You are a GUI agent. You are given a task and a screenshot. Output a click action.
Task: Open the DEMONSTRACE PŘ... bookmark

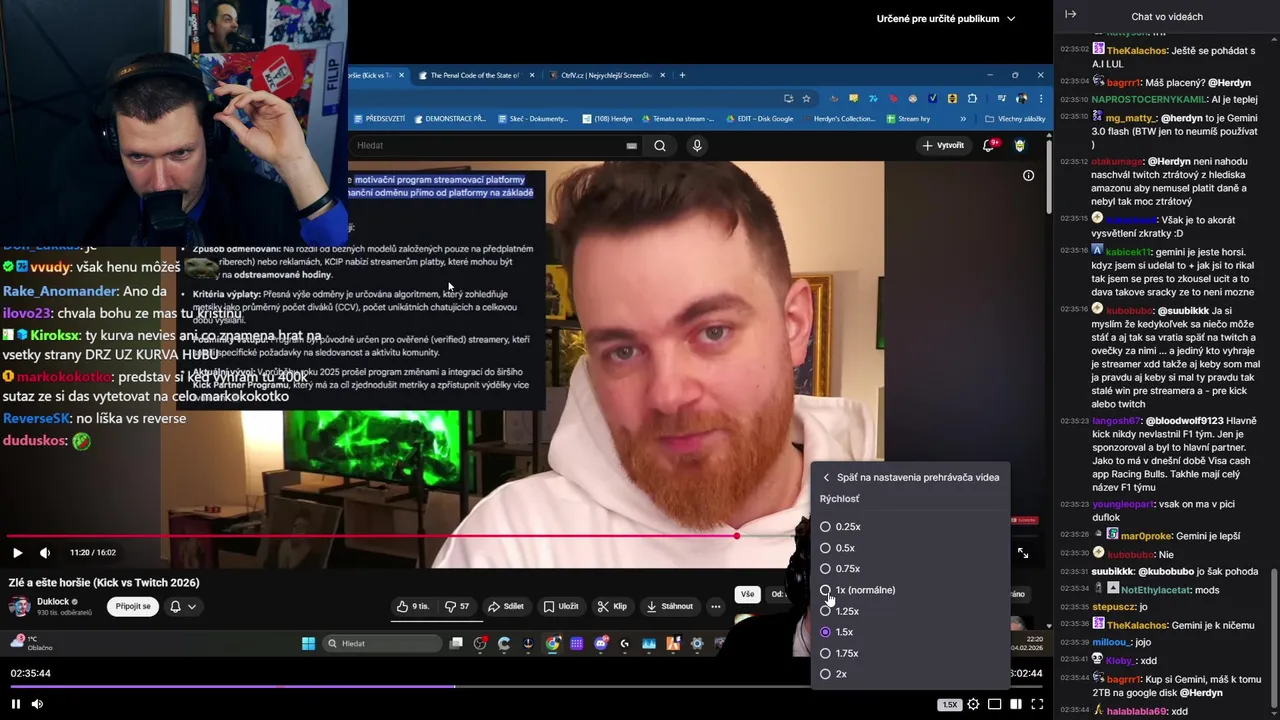pyautogui.click(x=449, y=119)
